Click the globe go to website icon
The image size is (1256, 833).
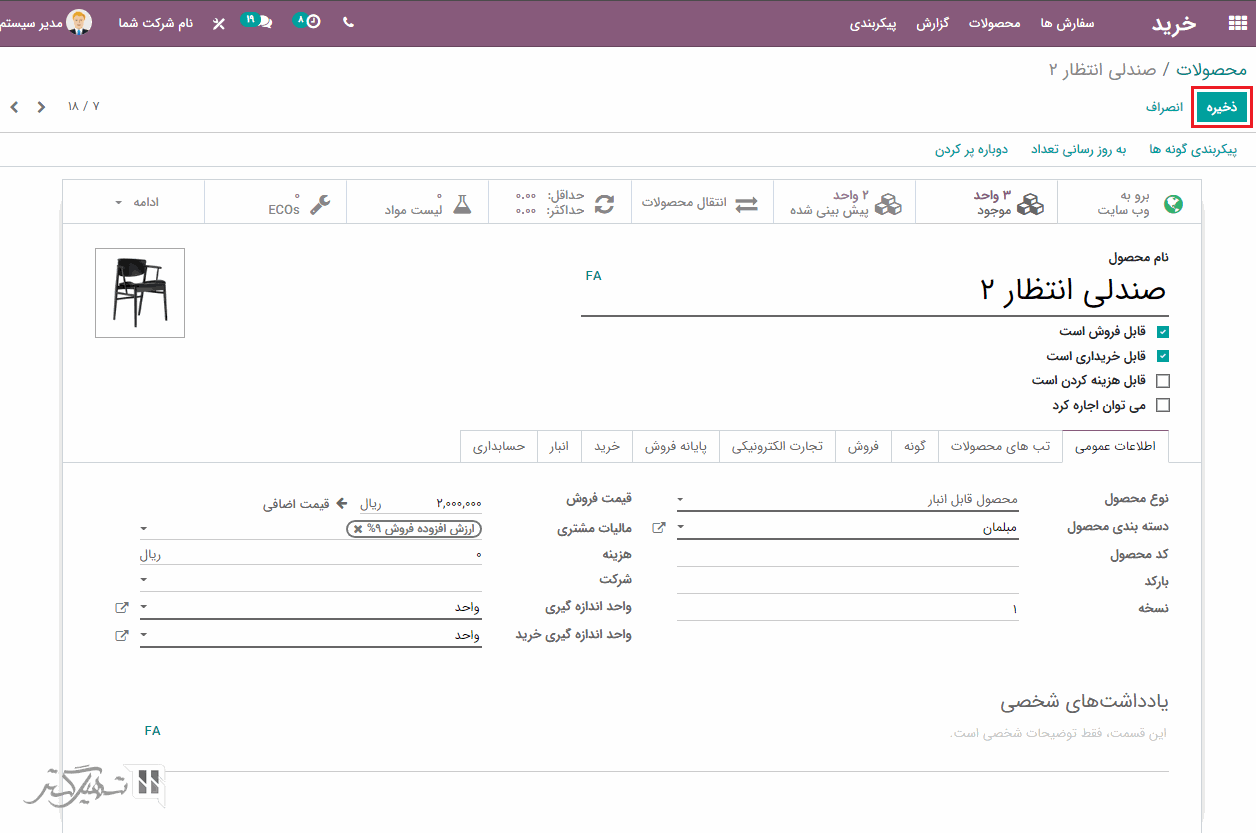coord(1174,204)
